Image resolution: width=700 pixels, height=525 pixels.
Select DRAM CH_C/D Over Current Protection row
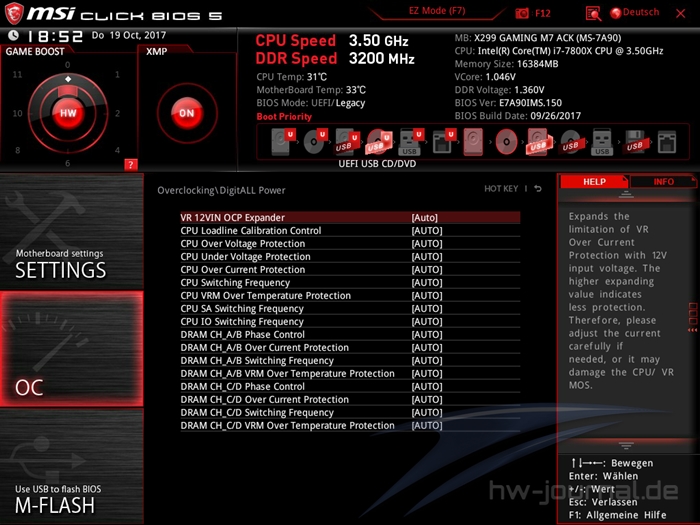pos(350,399)
